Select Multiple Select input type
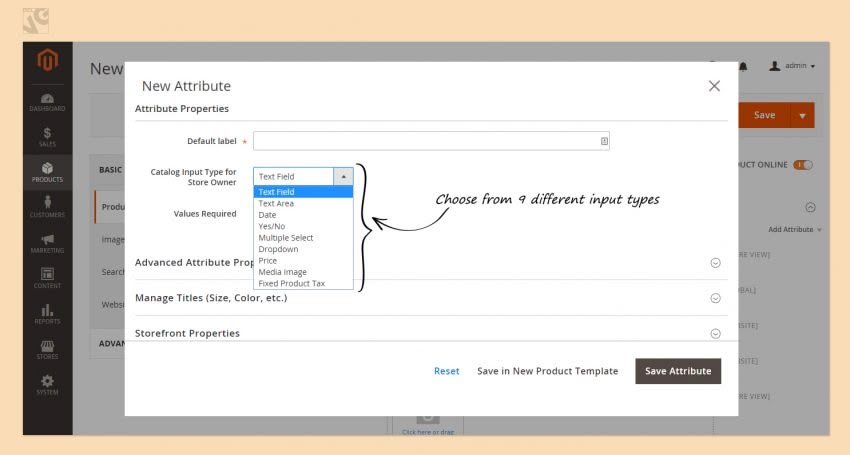The width and height of the screenshot is (850, 455). 303,238
